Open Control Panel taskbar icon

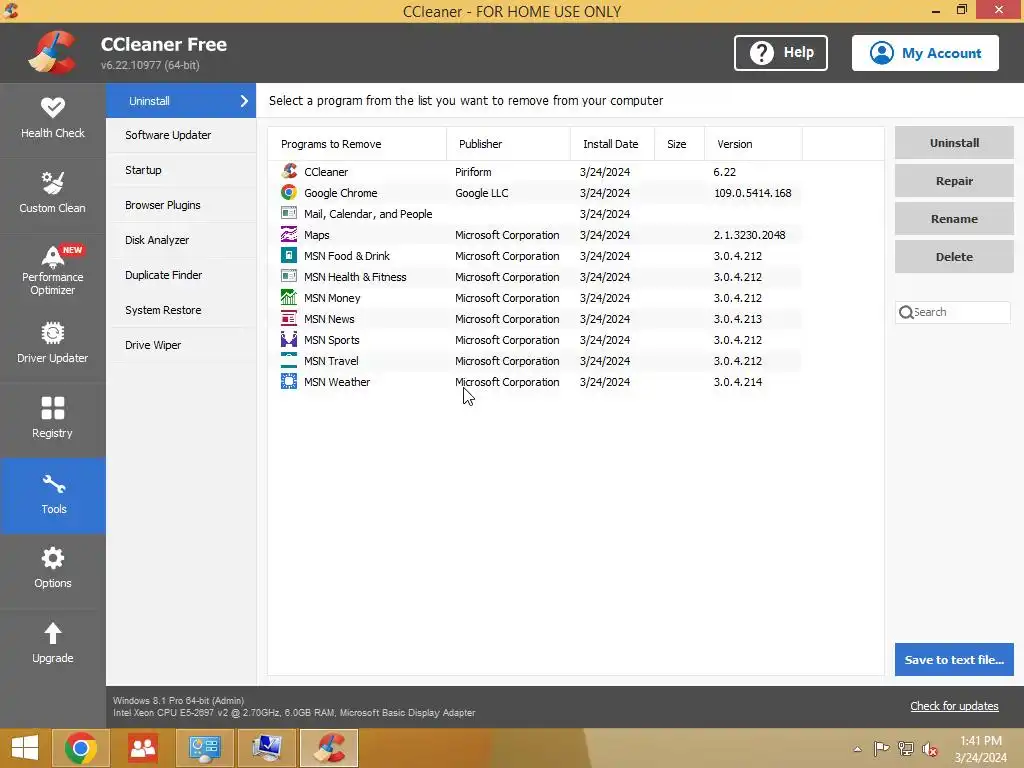click(x=204, y=748)
